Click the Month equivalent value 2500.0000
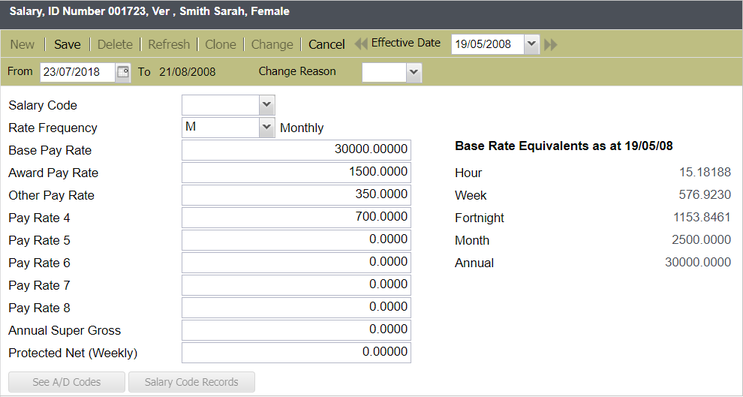This screenshot has height=397, width=743. [701, 240]
